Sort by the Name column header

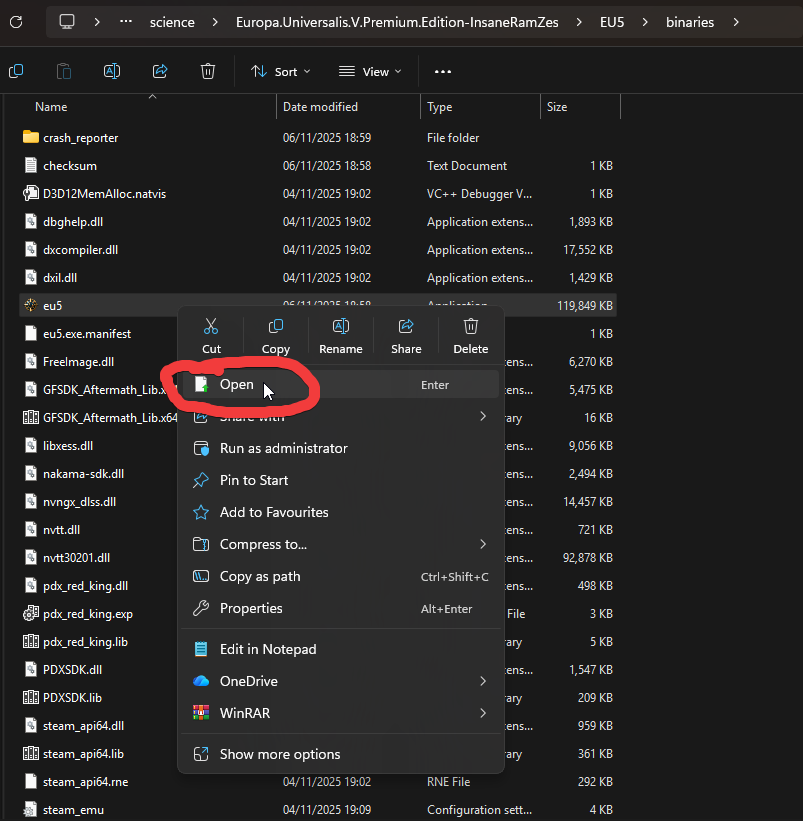tap(51, 107)
